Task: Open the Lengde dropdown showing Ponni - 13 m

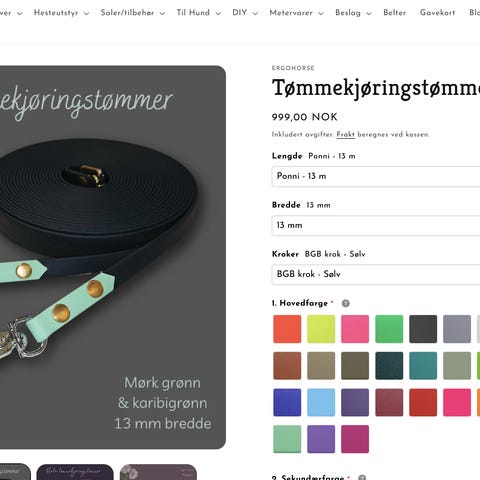Action: click(376, 176)
